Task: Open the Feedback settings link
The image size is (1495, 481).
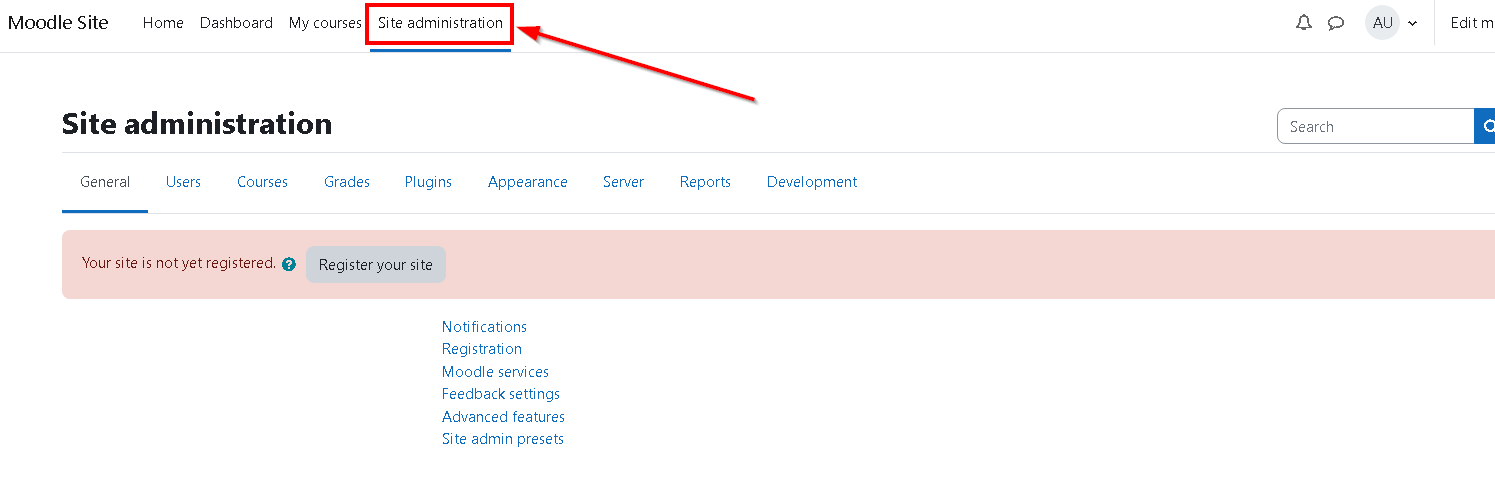Action: click(x=501, y=394)
